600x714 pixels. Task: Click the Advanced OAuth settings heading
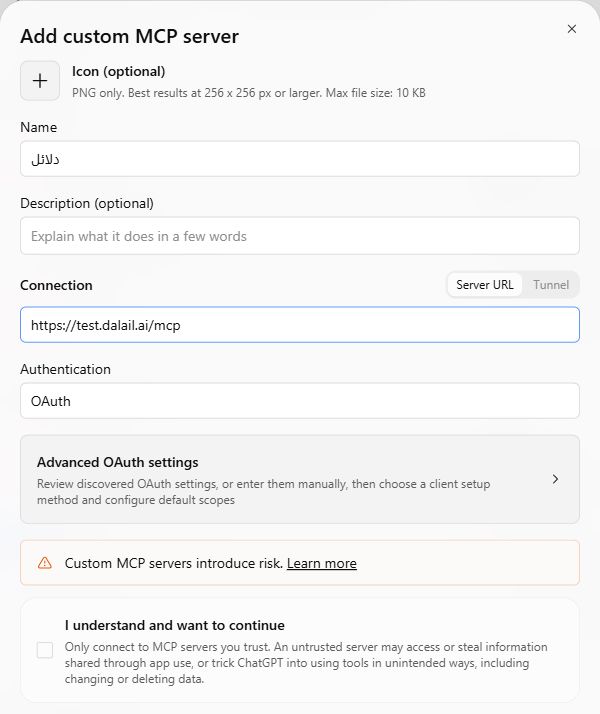point(117,462)
